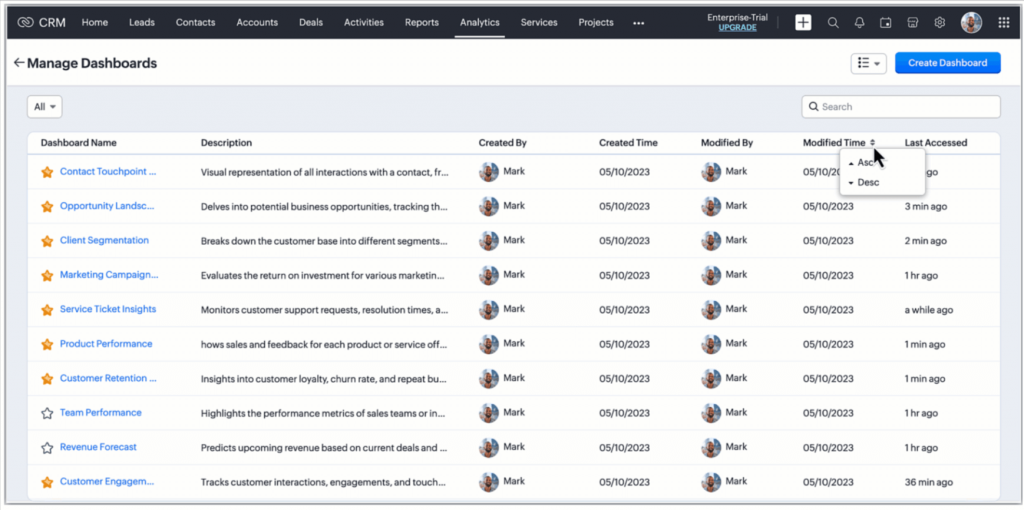Click the Last Accessed column header
This screenshot has width=1024, height=510.
click(936, 142)
